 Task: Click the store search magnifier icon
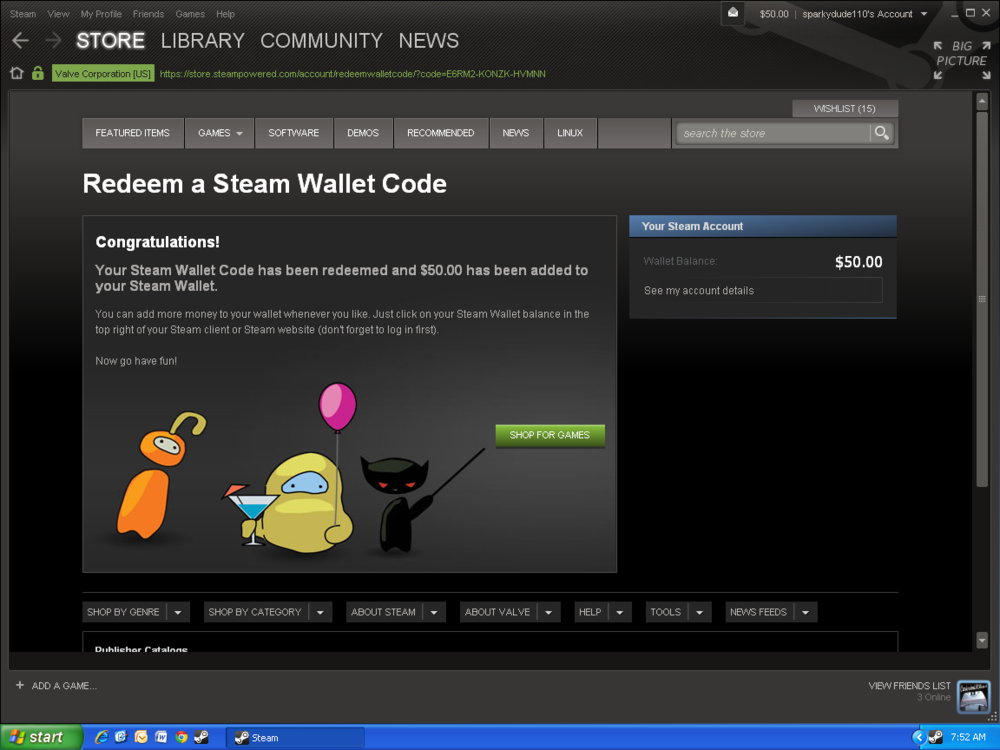click(x=881, y=133)
